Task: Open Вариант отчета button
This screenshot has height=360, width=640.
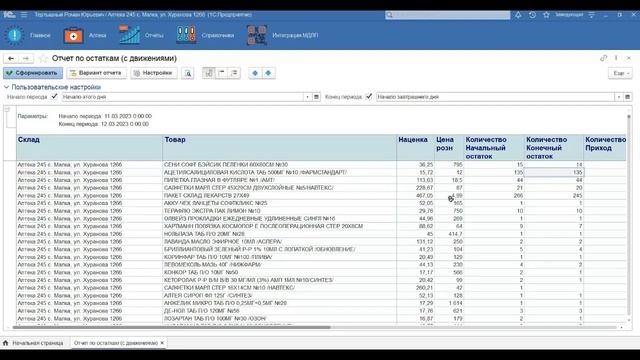Action: 96,73
